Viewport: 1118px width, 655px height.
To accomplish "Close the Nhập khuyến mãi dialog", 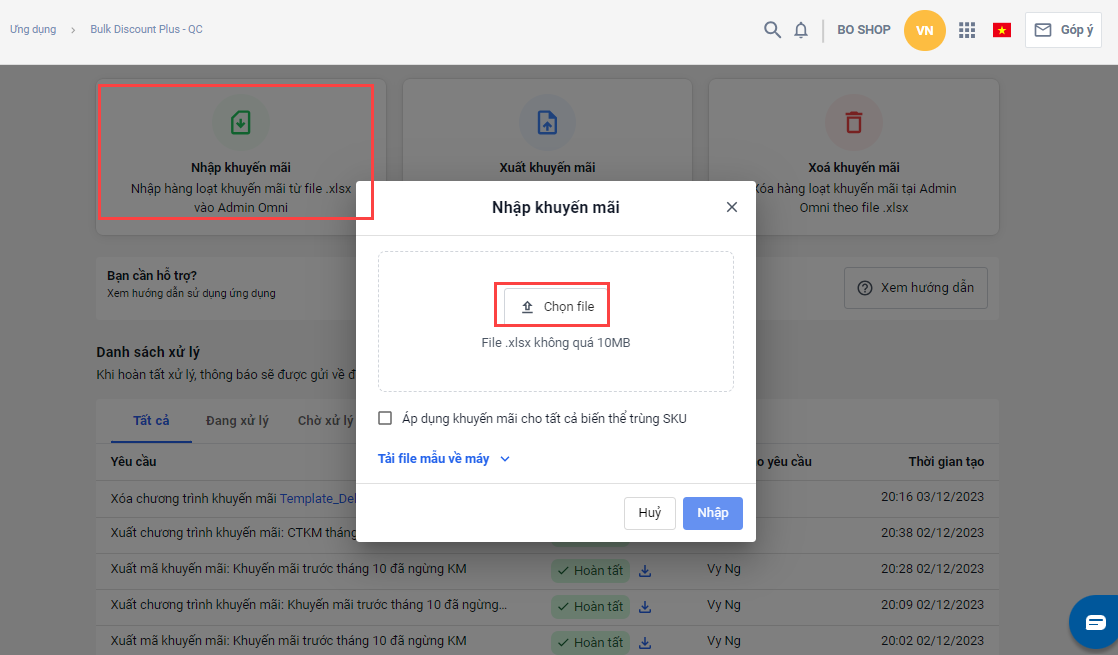I will [x=732, y=207].
